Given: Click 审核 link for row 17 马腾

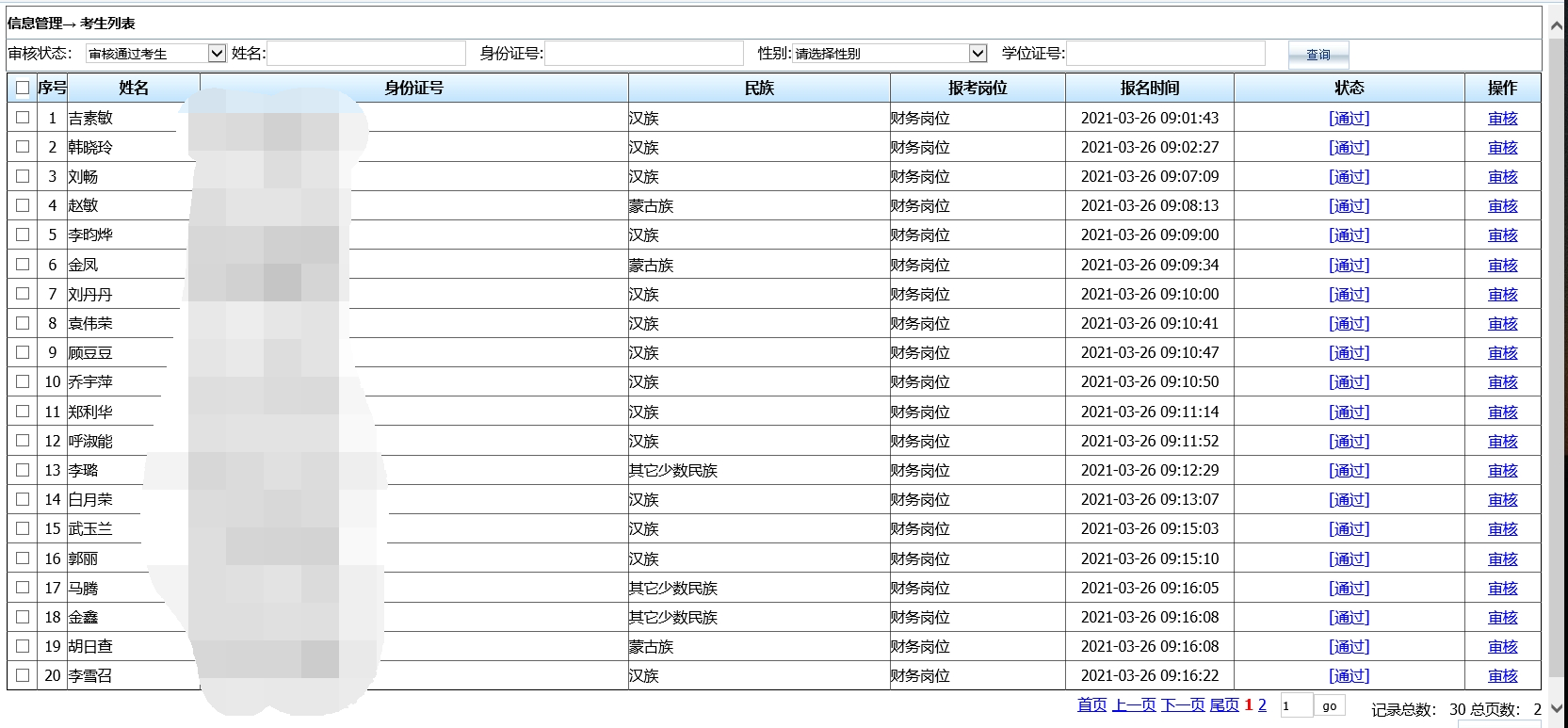Looking at the screenshot, I should pyautogui.click(x=1502, y=588).
